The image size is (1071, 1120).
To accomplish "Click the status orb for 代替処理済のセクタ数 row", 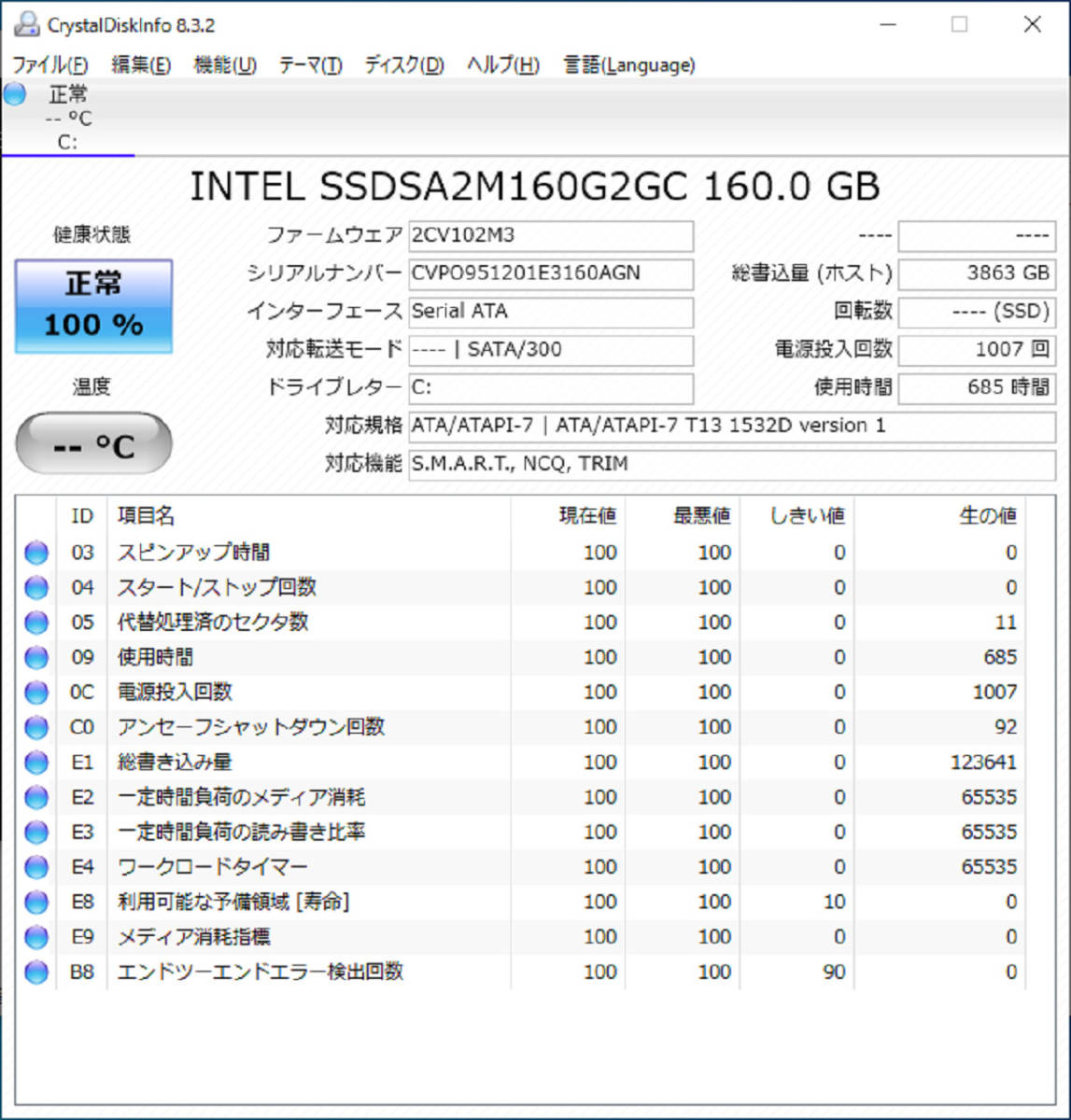I will pyautogui.click(x=36, y=623).
